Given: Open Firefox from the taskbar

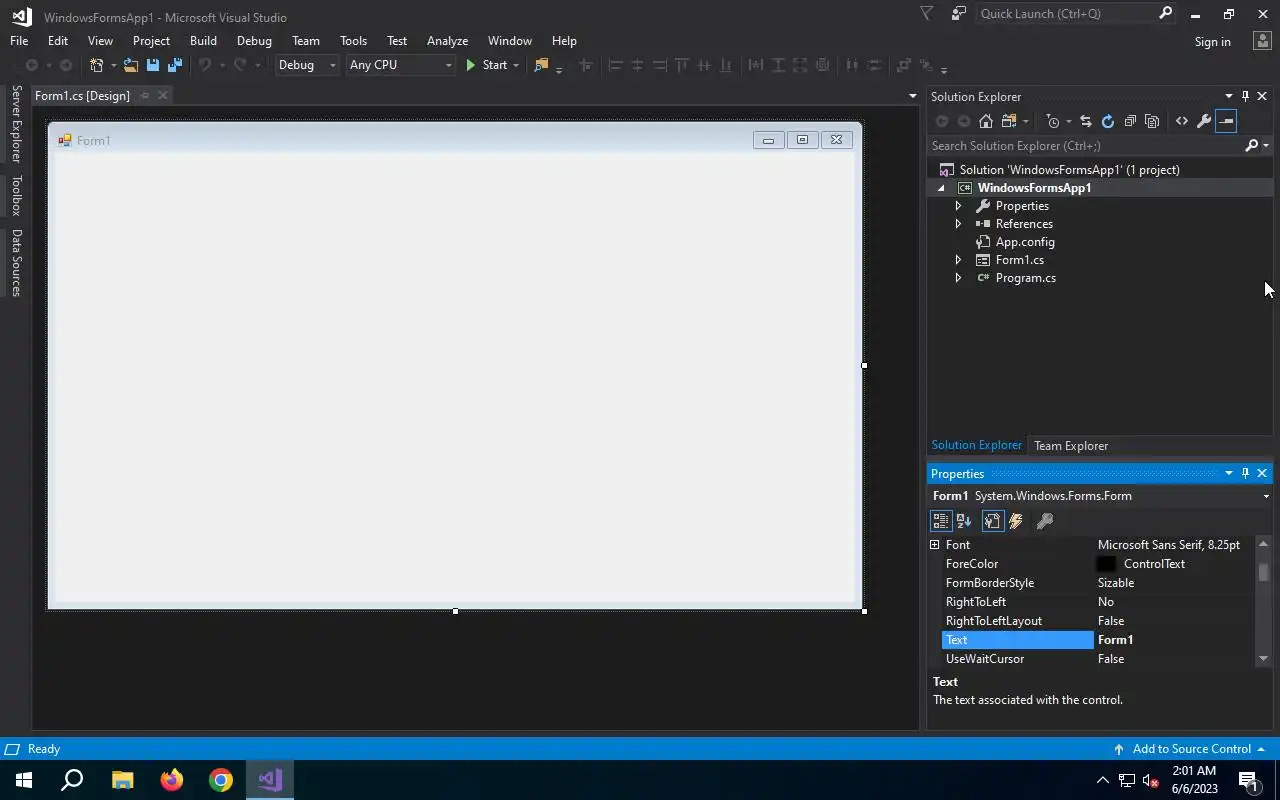Looking at the screenshot, I should (x=172, y=780).
